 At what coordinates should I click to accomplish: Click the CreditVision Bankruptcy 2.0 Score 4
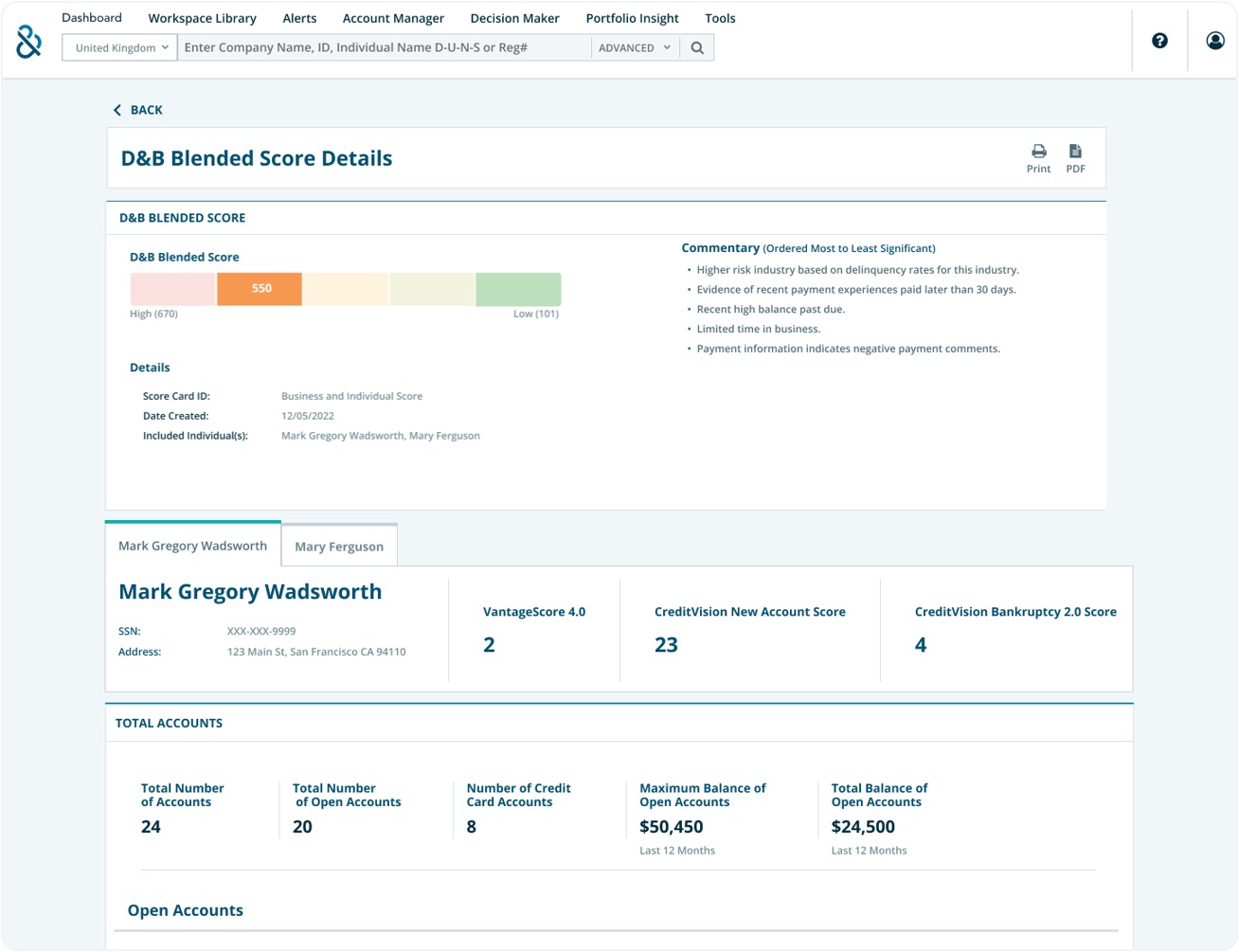[921, 645]
